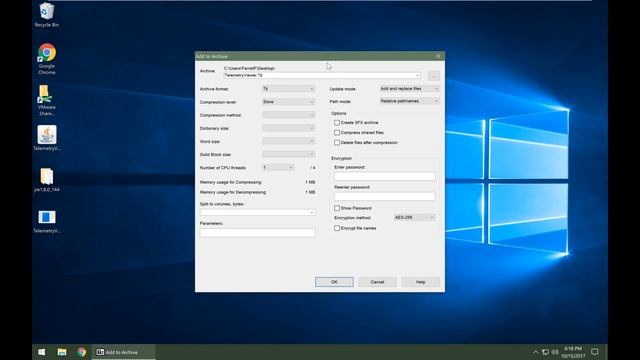Expand the Split to volumes combo box
Screen dimensions: 640x360
(311, 213)
